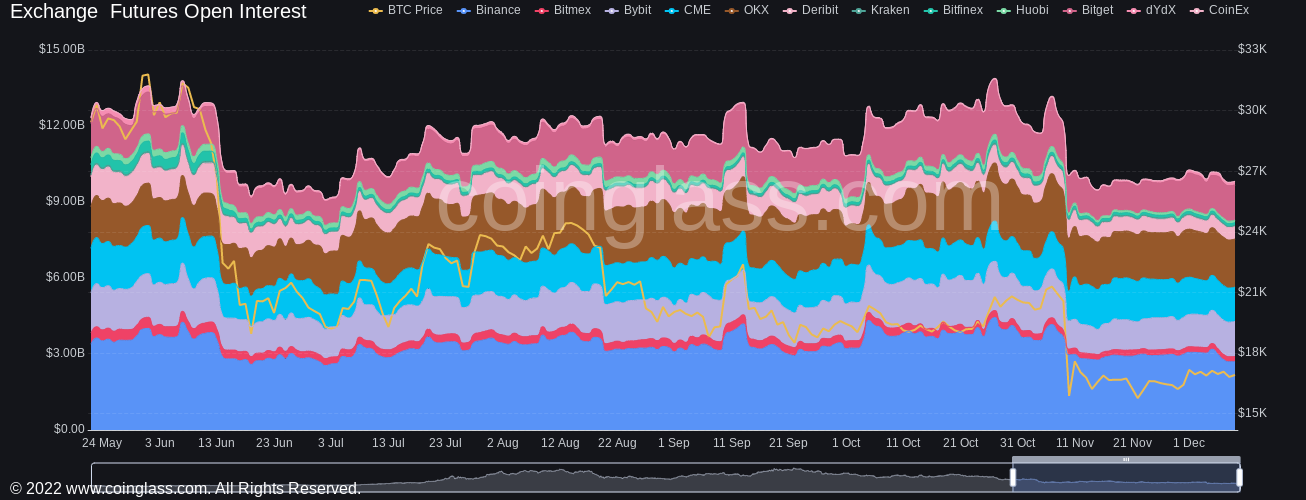Hide the CoinEx series from chart
1306x500 pixels.
(x=1197, y=11)
